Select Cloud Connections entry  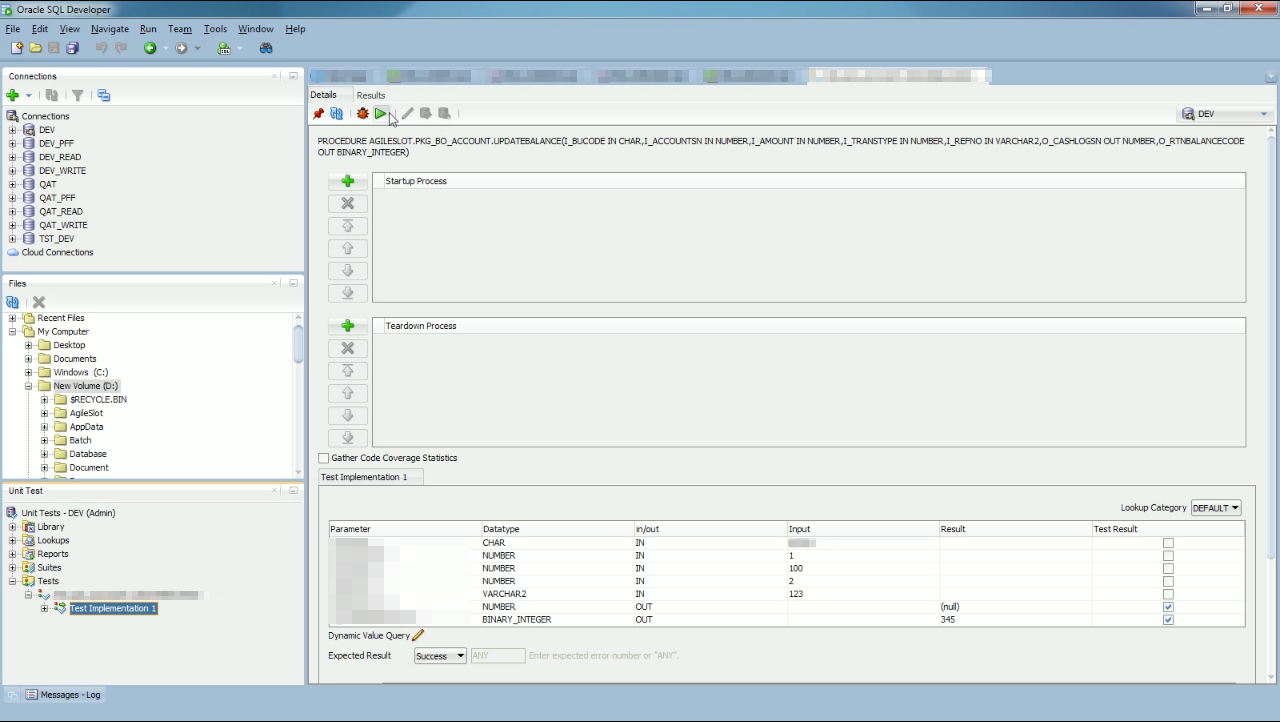point(57,252)
